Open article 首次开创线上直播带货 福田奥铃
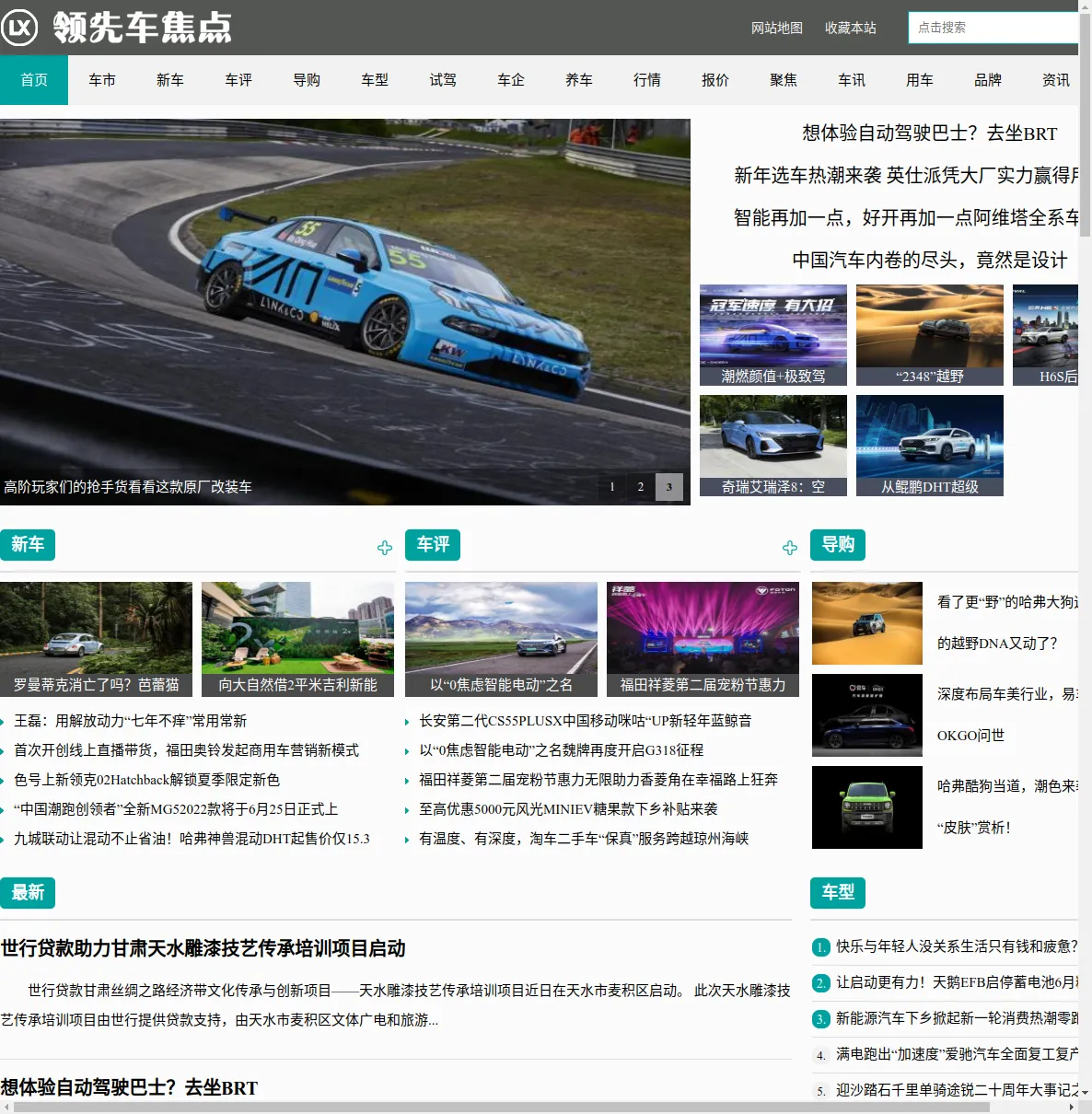Screen dimensions: 1092x1114 coord(187,750)
